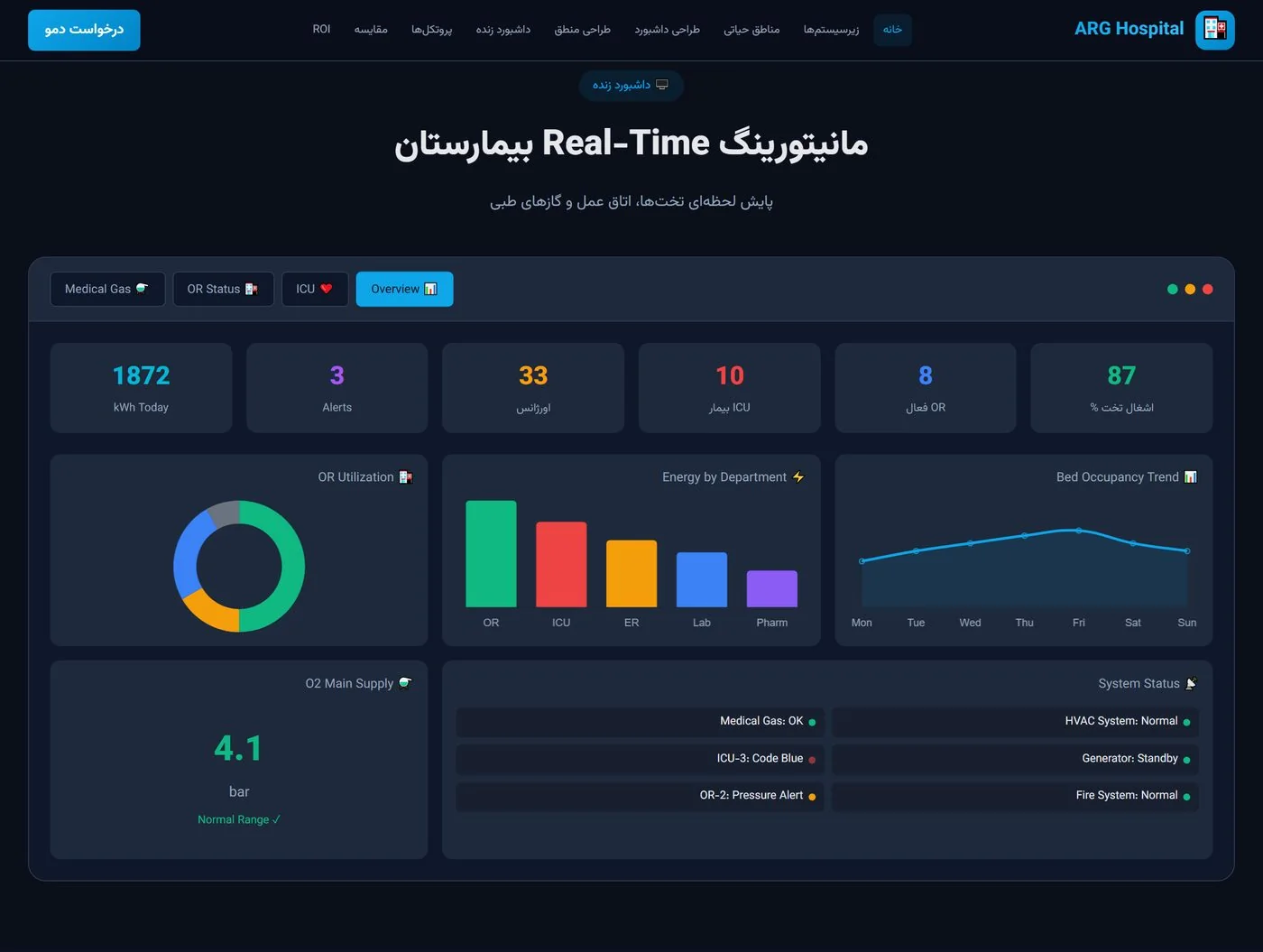The image size is (1263, 952).
Task: Click green status dot next to Fire System
Action: 1186,797
